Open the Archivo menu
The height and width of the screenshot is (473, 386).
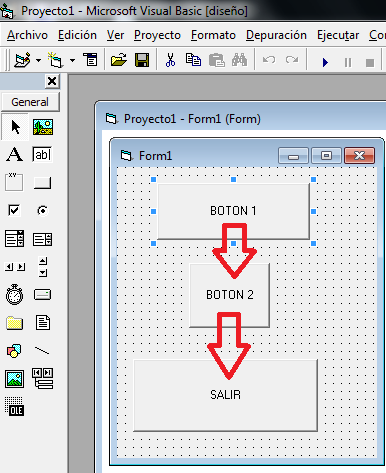[x=27, y=35]
